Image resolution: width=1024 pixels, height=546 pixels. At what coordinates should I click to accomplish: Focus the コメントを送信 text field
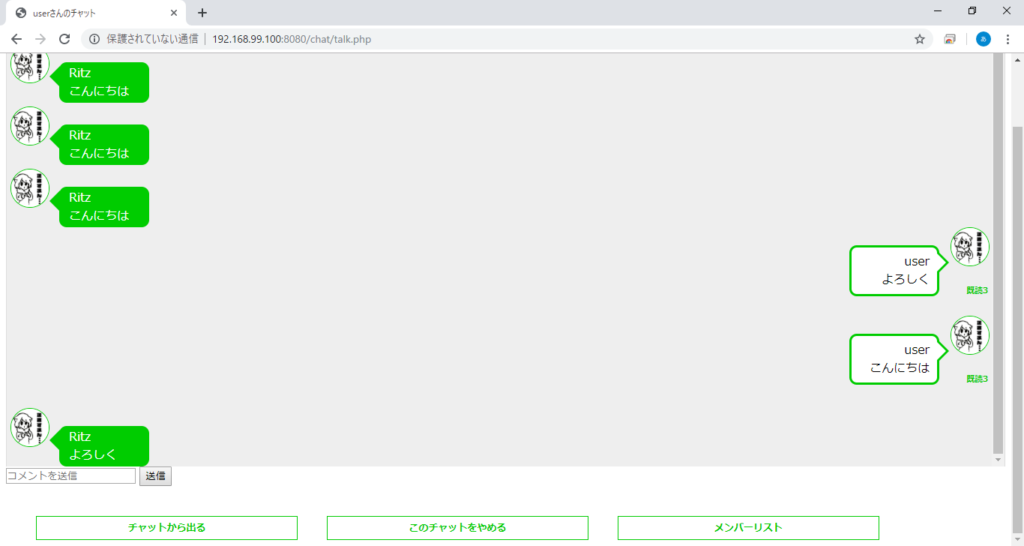pos(70,476)
